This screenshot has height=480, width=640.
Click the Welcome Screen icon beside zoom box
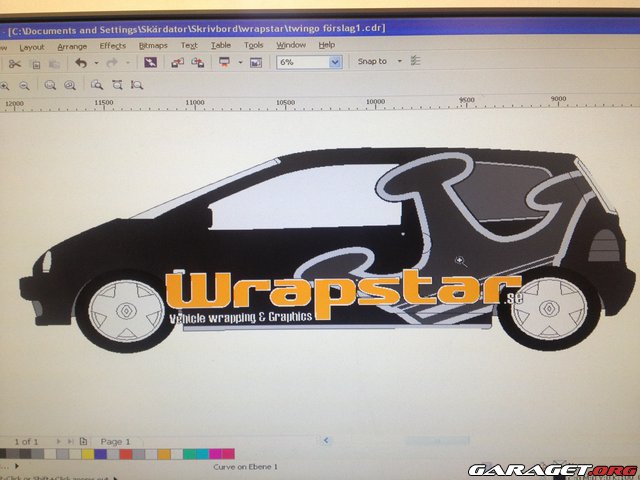pos(255,63)
